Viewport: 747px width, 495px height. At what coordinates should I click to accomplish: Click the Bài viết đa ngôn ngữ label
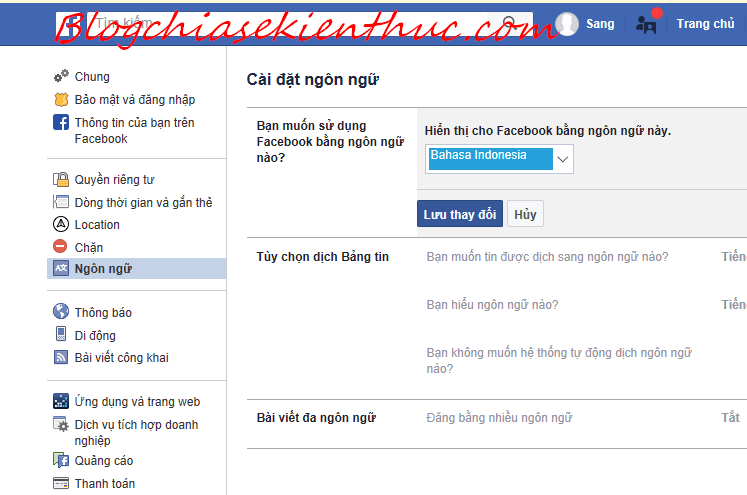coord(316,418)
